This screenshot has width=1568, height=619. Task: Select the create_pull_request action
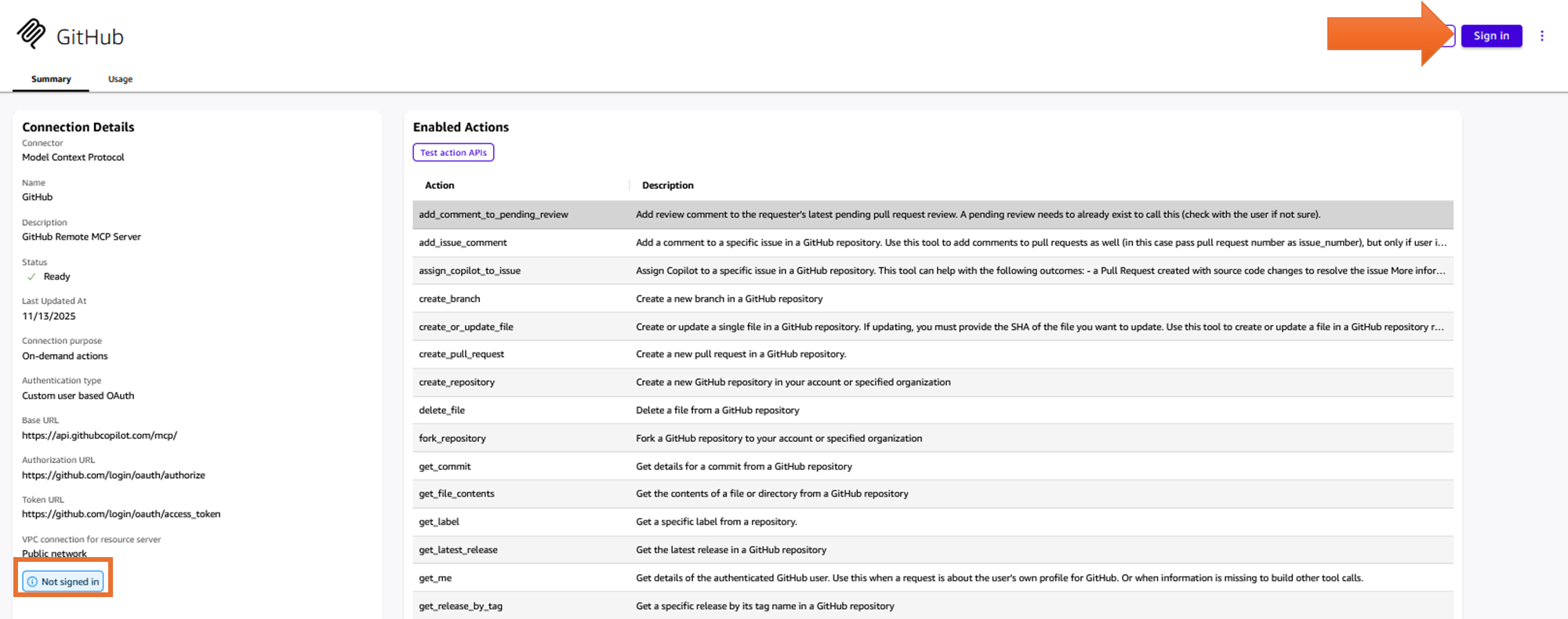click(461, 354)
